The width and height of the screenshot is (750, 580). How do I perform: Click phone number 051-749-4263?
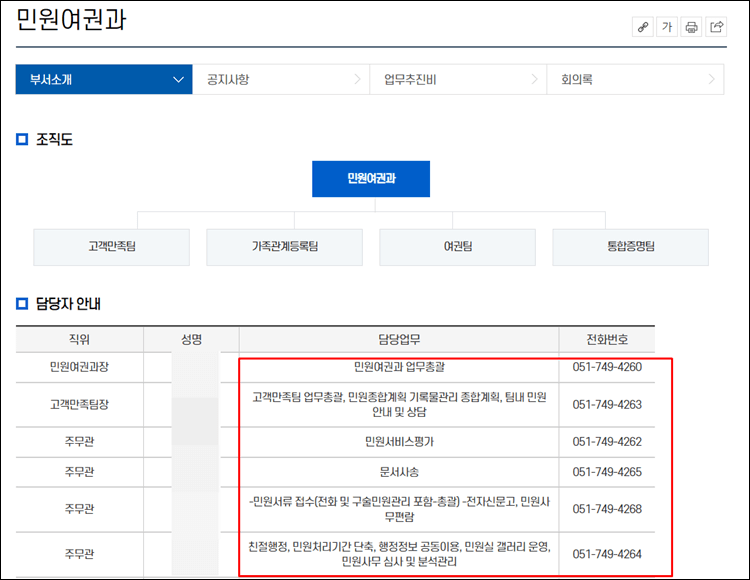[607, 405]
